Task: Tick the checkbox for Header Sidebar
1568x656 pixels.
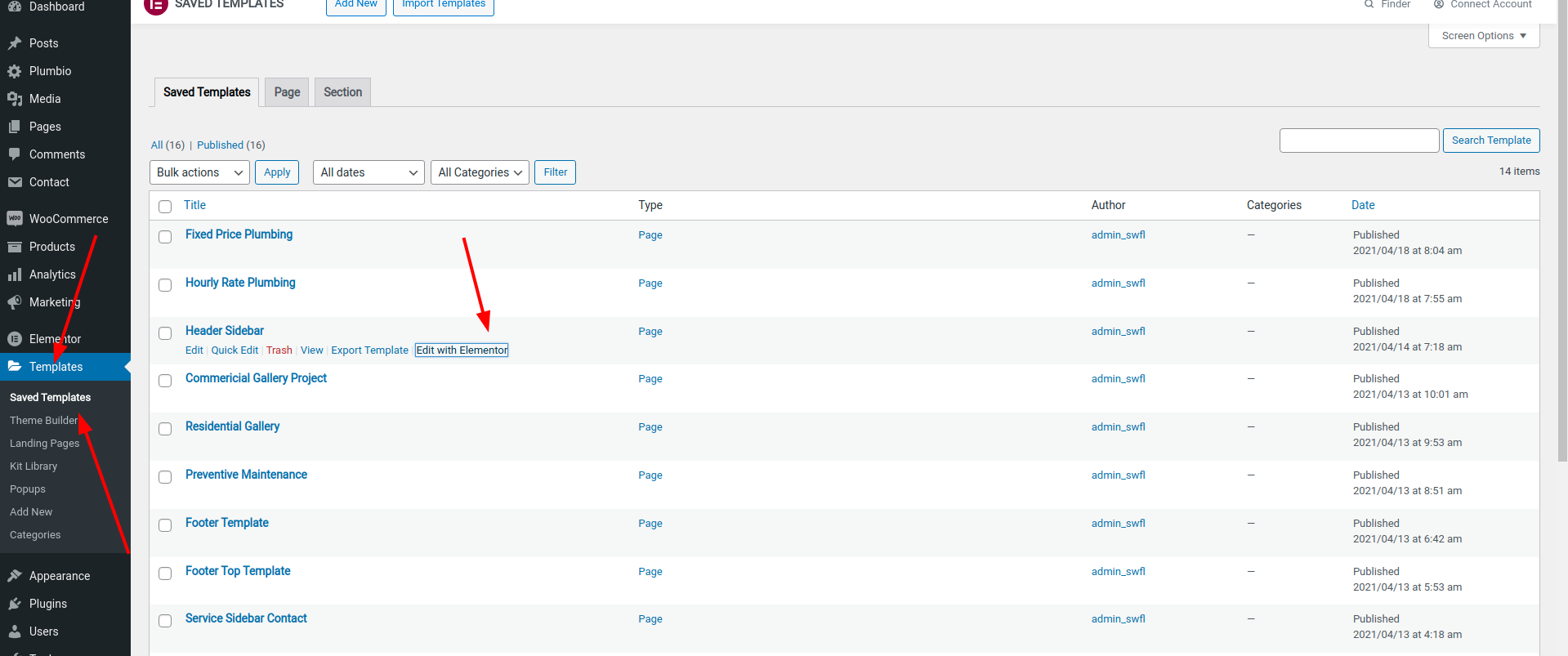Action: 165,333
